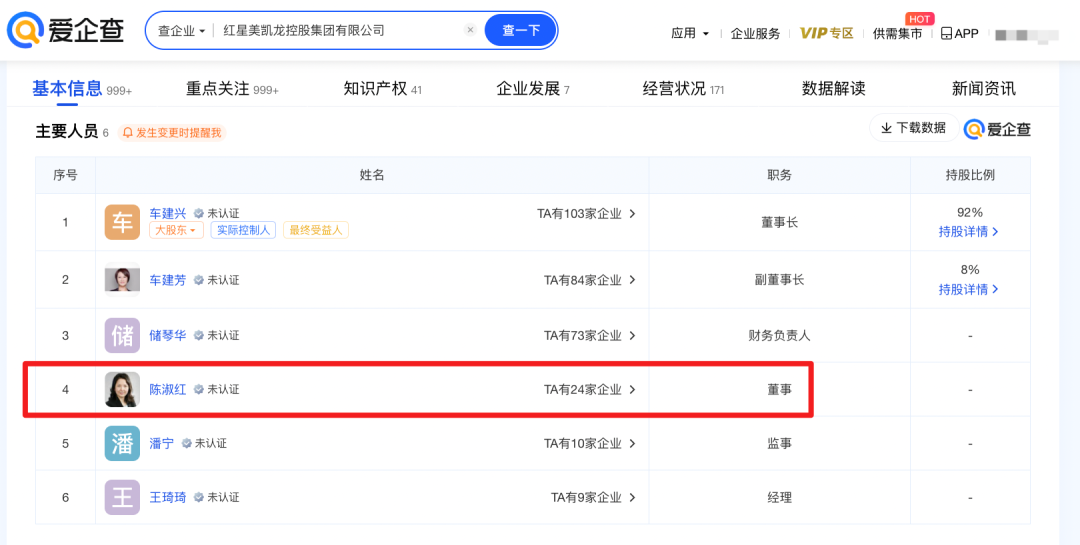The width and height of the screenshot is (1080, 545).
Task: Open 企业服务 in the top navigation
Action: 756,33
